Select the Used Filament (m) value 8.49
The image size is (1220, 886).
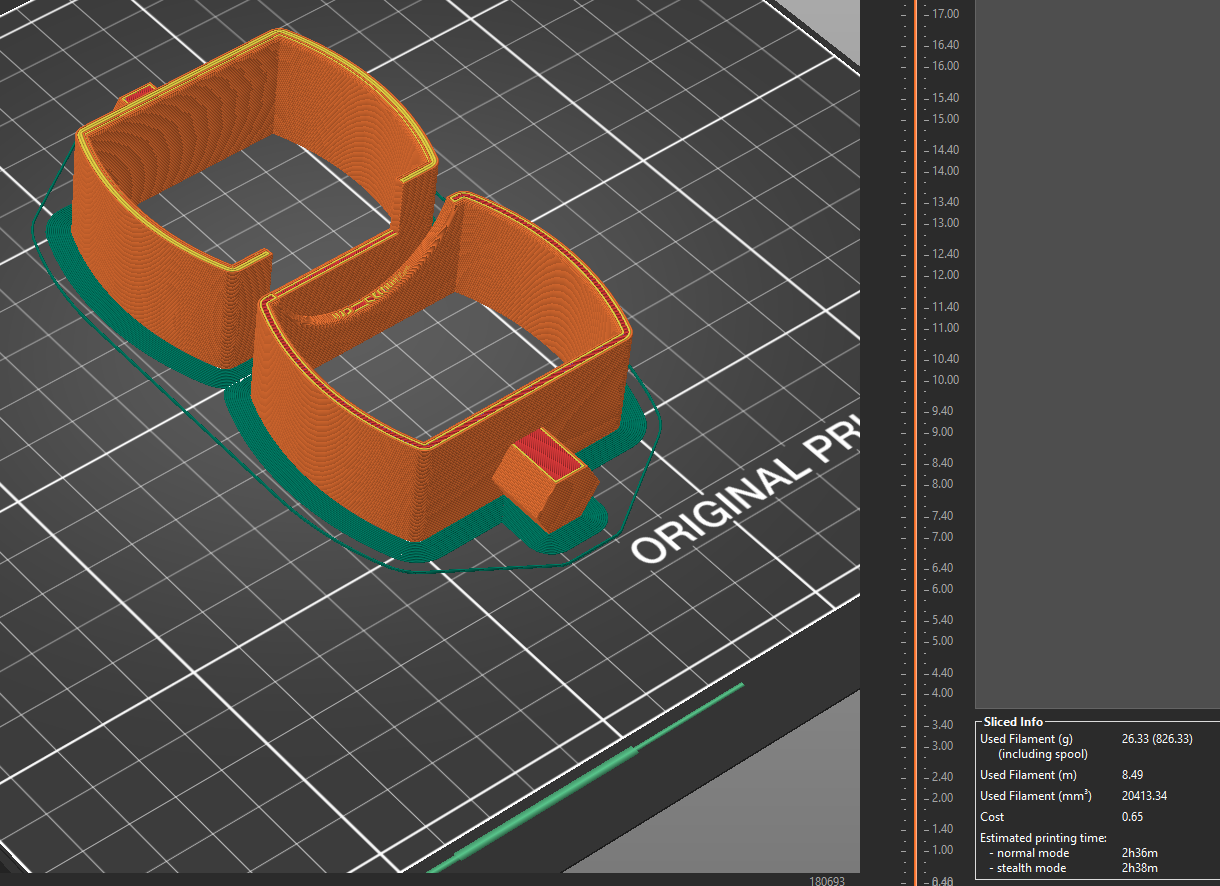tap(1134, 775)
